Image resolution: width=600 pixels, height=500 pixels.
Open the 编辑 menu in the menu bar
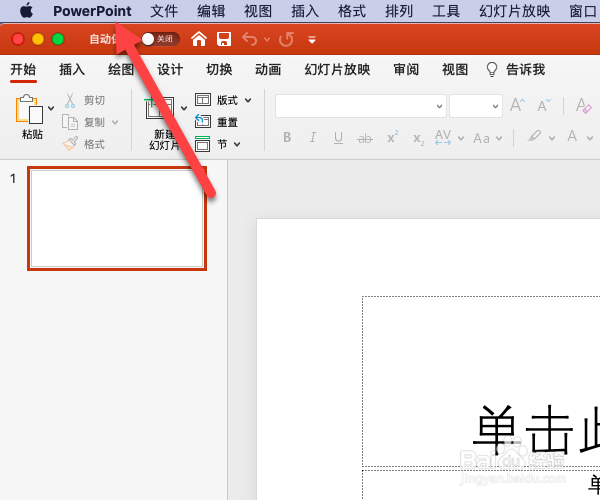point(211,11)
